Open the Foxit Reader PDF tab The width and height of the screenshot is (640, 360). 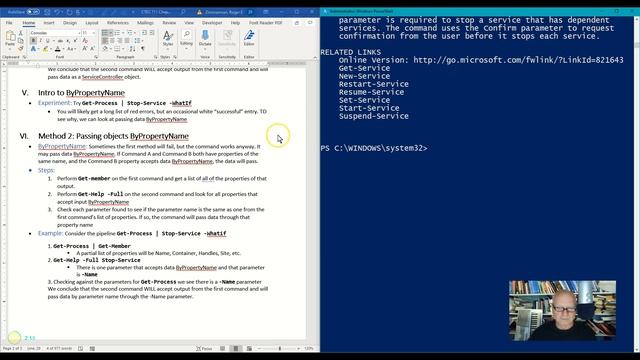[265, 23]
